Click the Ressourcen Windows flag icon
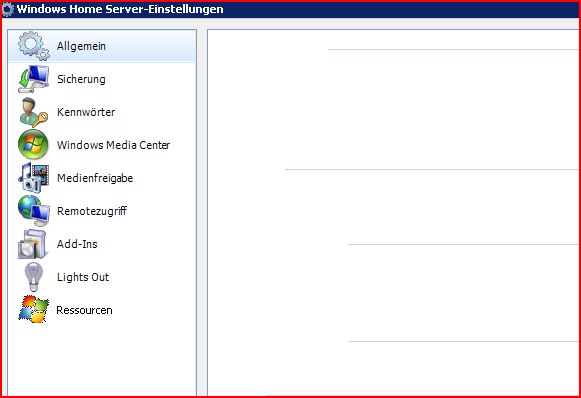Image resolution: width=581 pixels, height=398 pixels. (x=34, y=309)
